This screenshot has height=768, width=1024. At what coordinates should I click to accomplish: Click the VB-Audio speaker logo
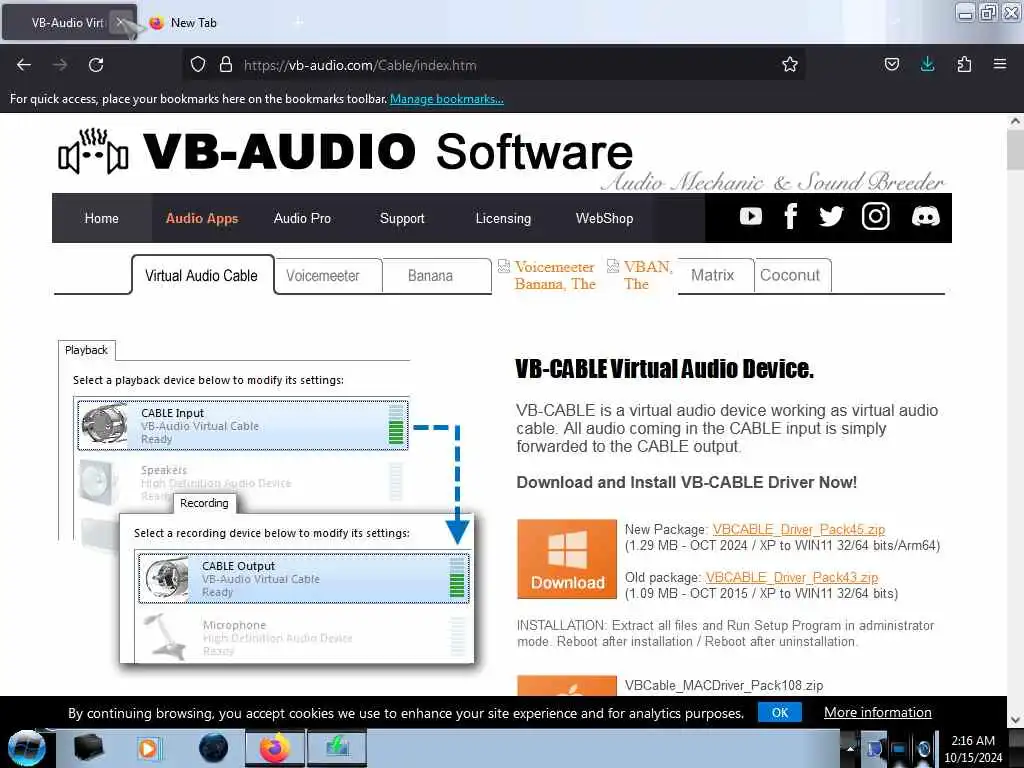pyautogui.click(x=93, y=152)
